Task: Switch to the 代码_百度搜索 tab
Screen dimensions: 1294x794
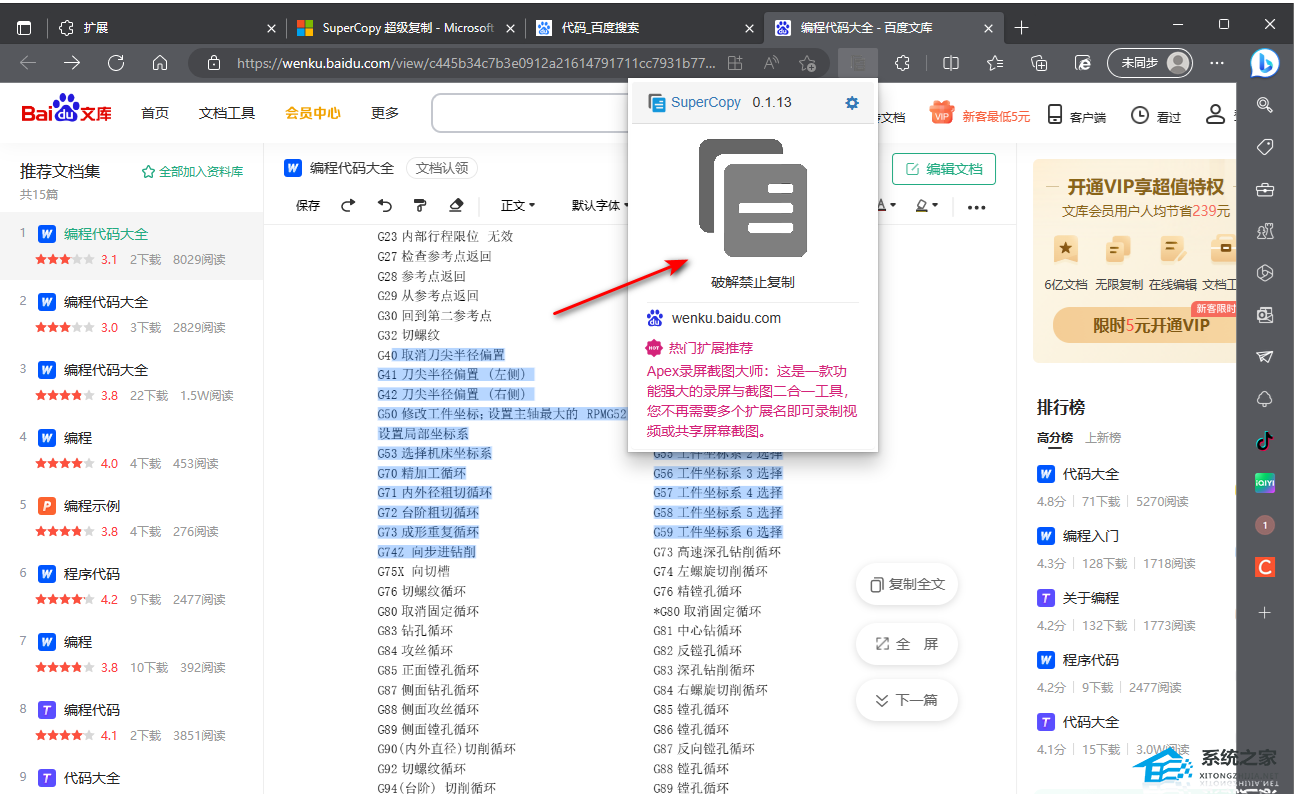Action: [644, 28]
